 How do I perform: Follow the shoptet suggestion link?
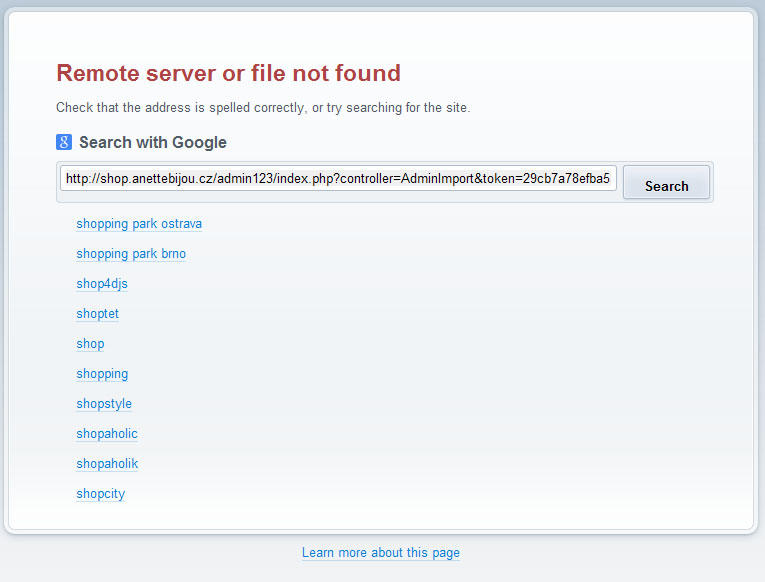(98, 314)
